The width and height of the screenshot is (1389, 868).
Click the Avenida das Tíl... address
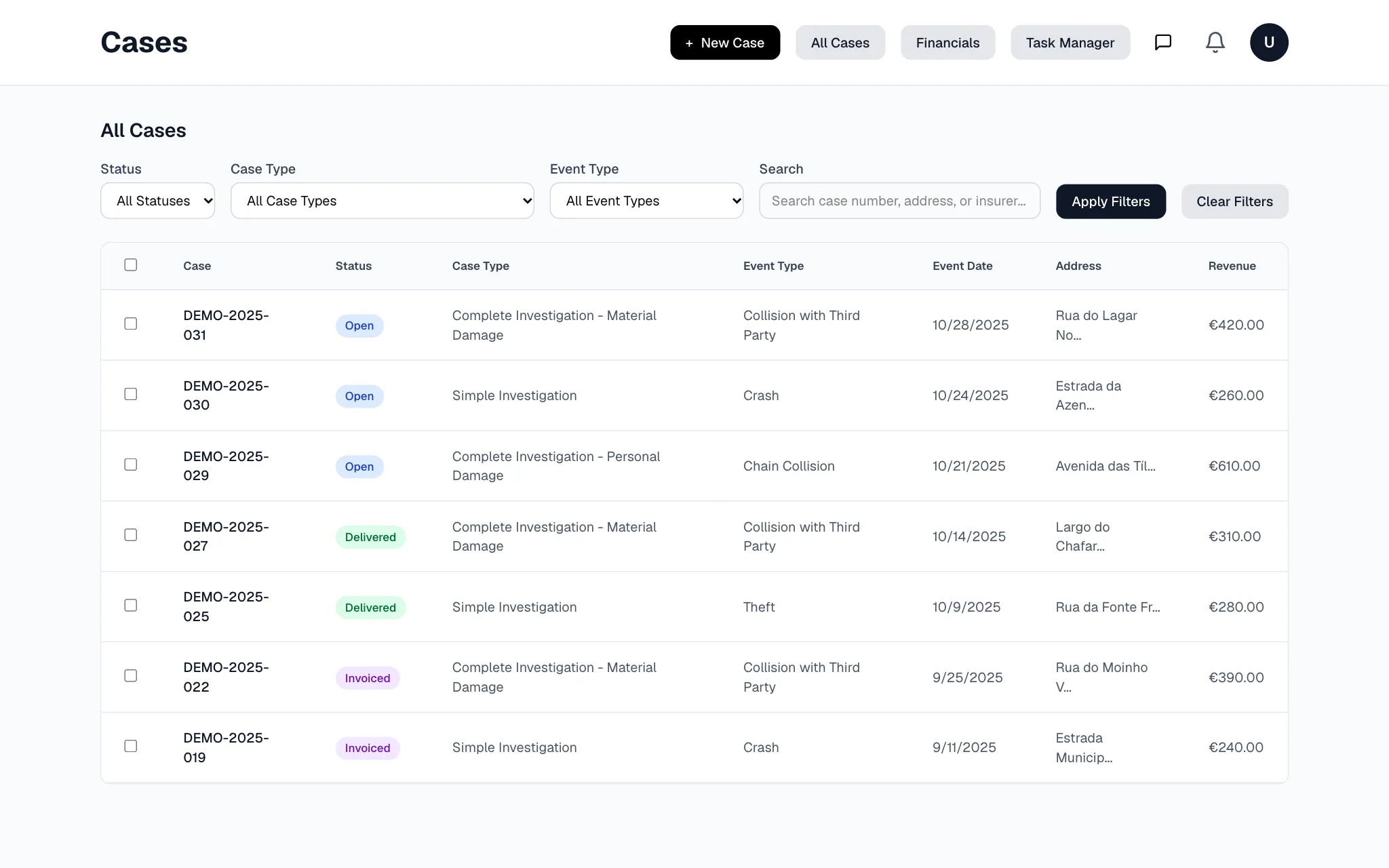[x=1106, y=466]
